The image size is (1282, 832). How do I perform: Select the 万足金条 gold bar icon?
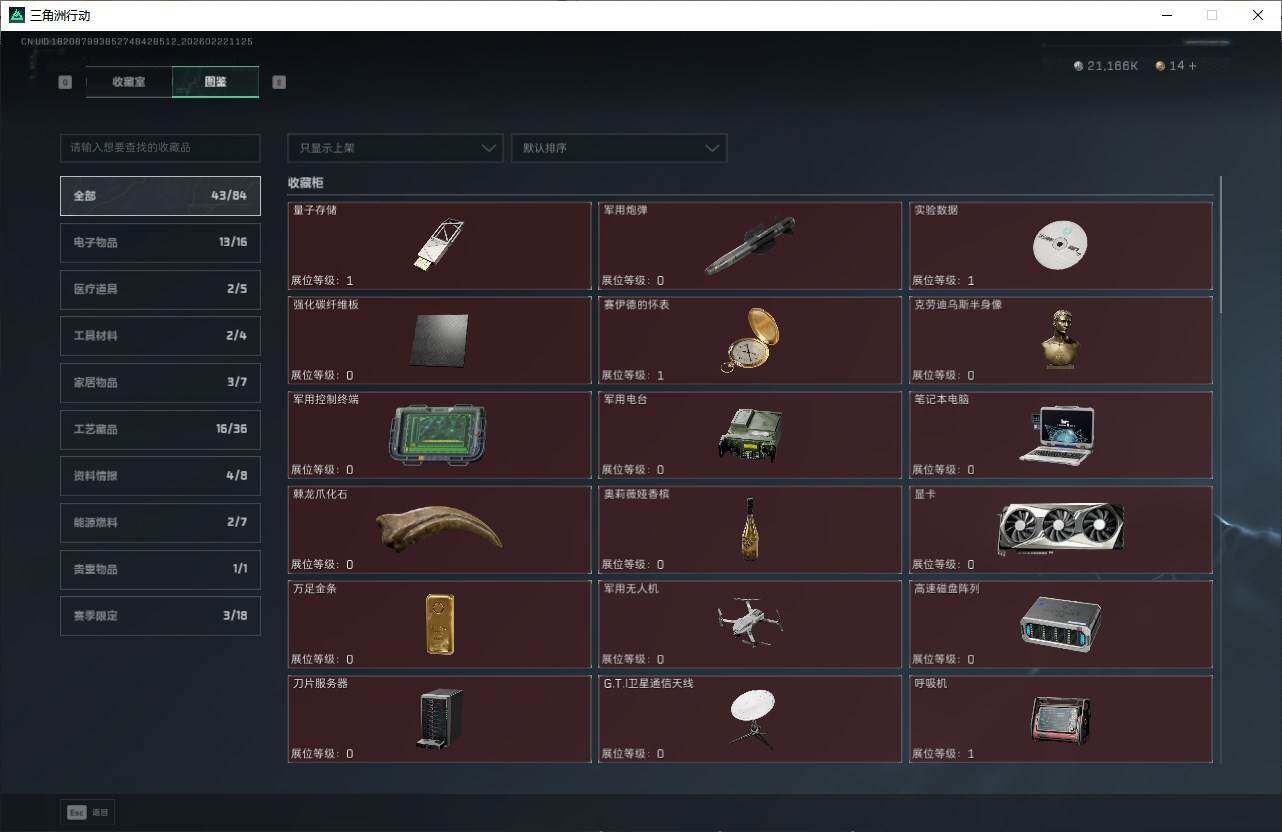tap(439, 624)
